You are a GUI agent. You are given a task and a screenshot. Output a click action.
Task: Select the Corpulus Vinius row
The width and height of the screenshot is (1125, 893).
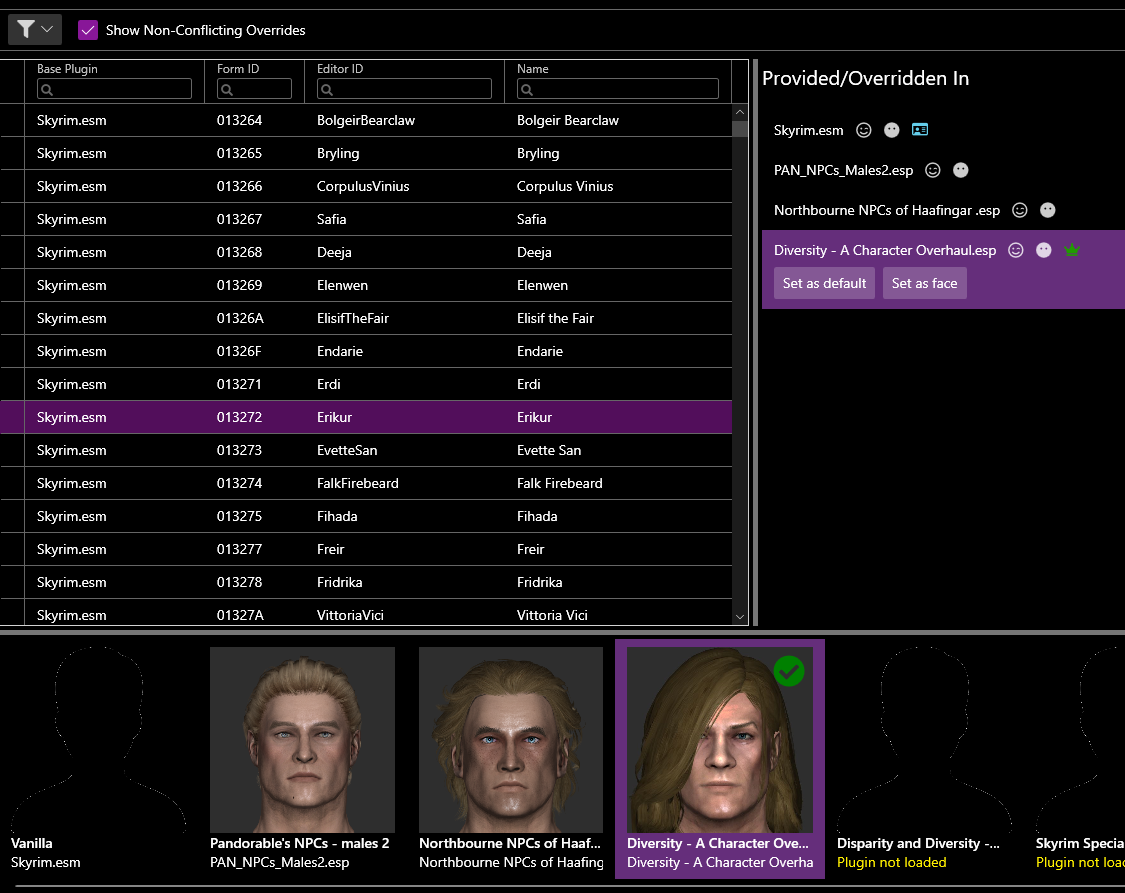point(366,186)
